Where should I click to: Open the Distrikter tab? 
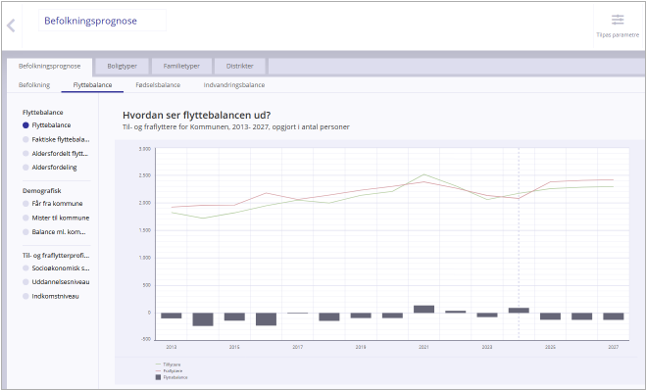point(240,66)
